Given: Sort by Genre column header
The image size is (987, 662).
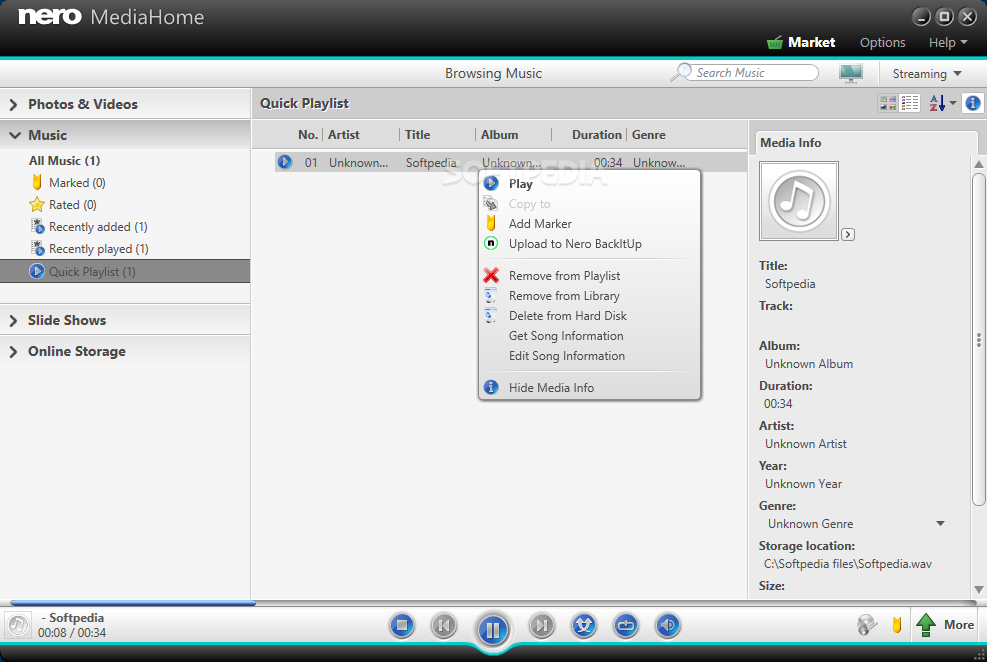Looking at the screenshot, I should coord(648,135).
